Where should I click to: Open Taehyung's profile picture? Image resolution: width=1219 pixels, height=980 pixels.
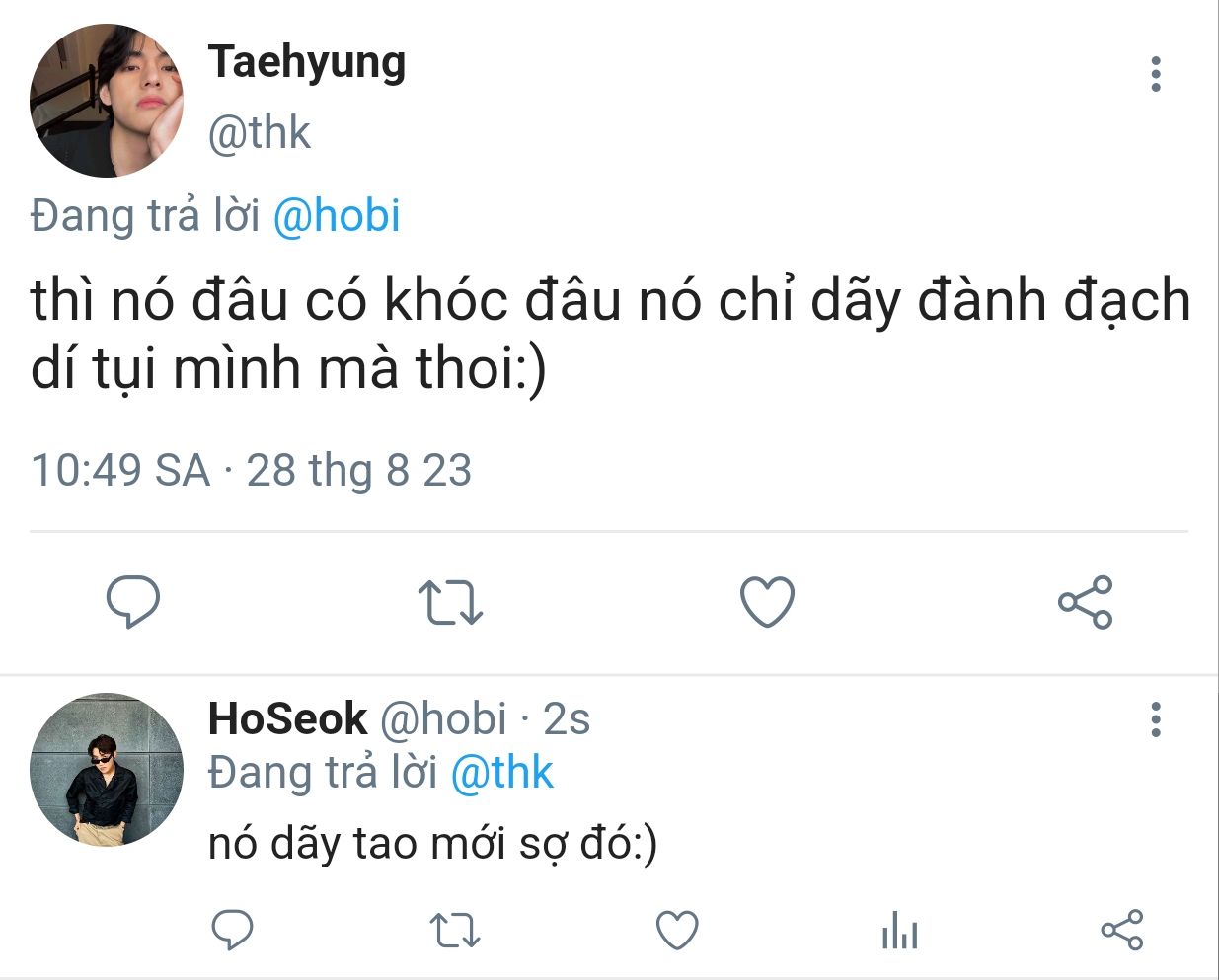107,101
